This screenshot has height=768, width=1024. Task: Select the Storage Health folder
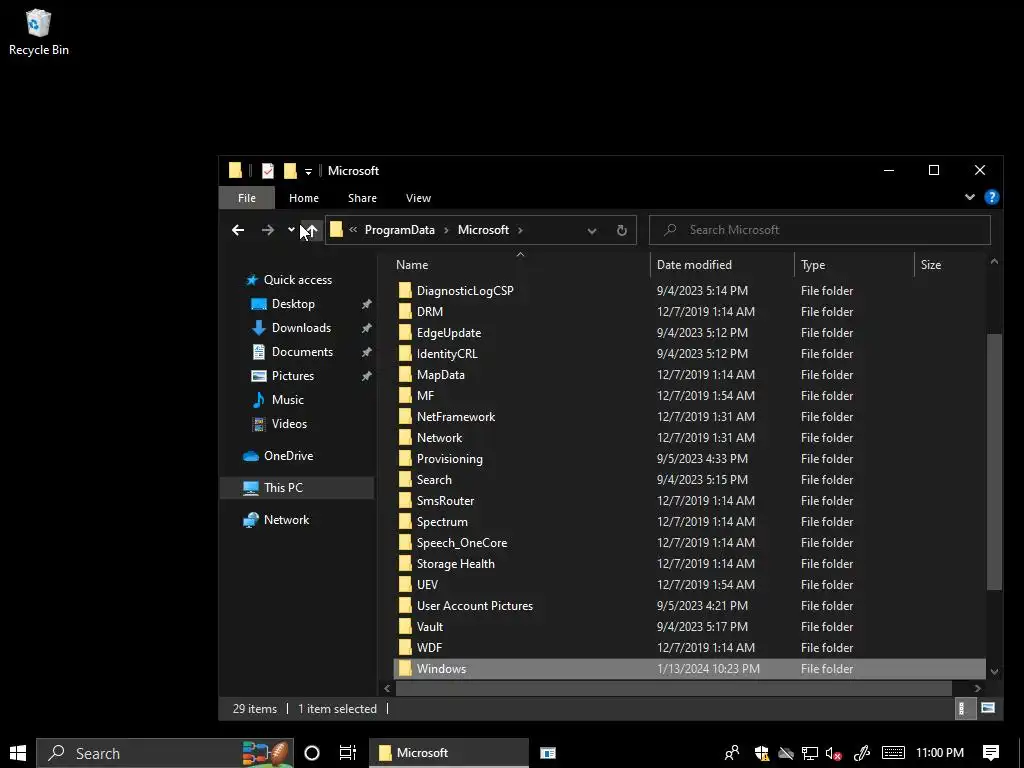[x=455, y=564]
